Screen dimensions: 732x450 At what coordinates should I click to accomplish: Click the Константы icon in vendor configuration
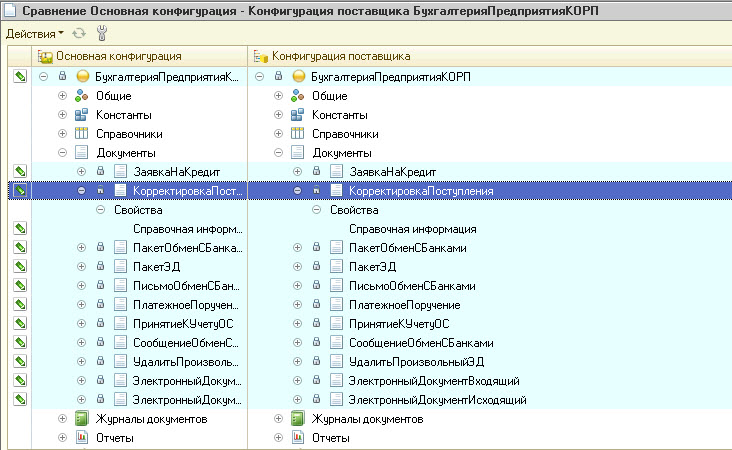point(297,114)
